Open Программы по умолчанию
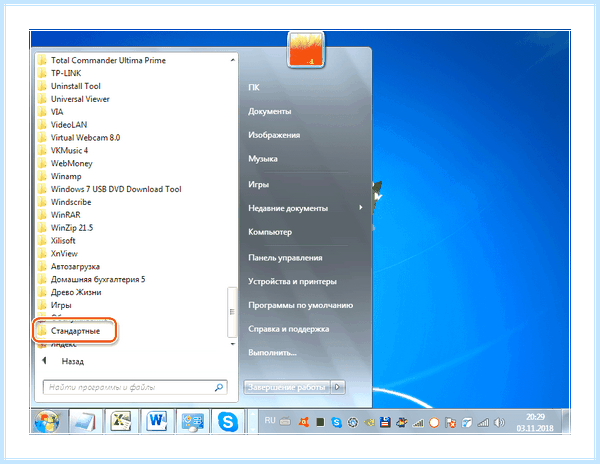 [300, 305]
